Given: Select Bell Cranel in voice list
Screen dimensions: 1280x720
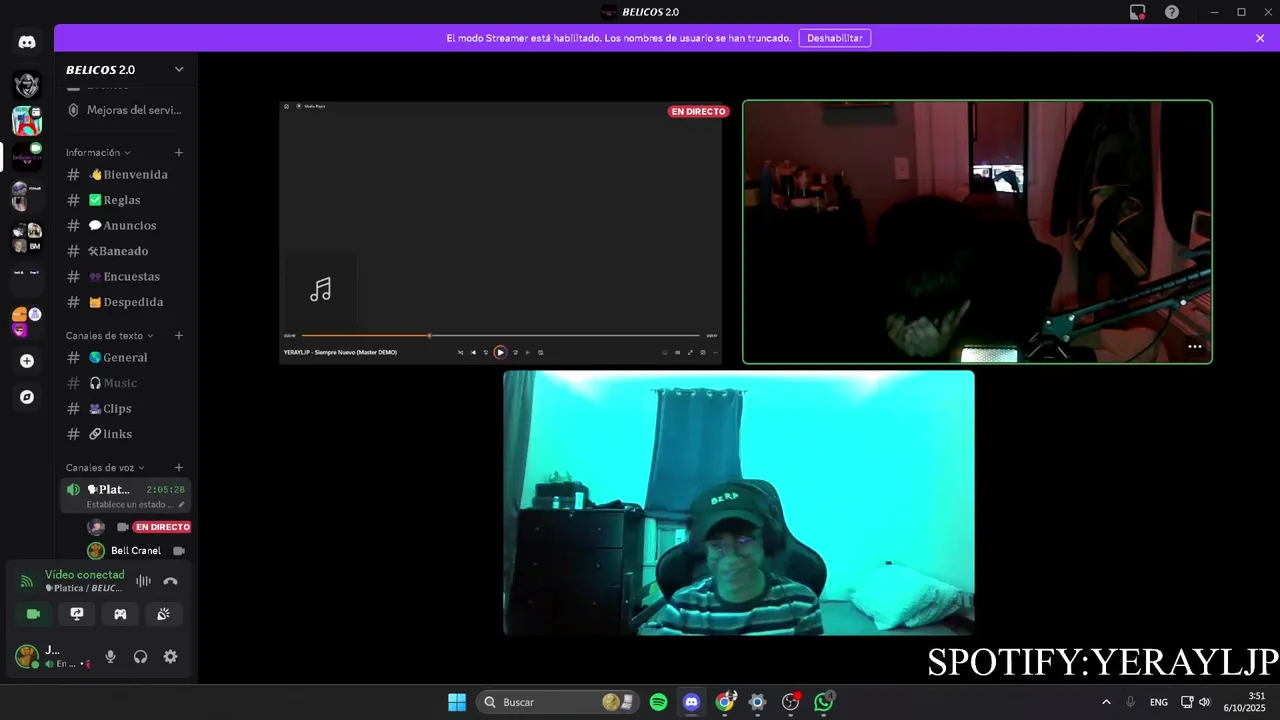Looking at the screenshot, I should tap(135, 551).
